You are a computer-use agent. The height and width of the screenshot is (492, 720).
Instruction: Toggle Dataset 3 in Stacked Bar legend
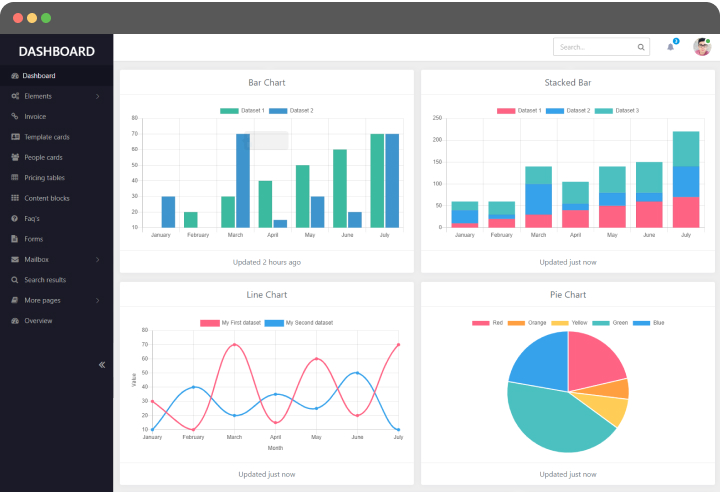[617, 111]
